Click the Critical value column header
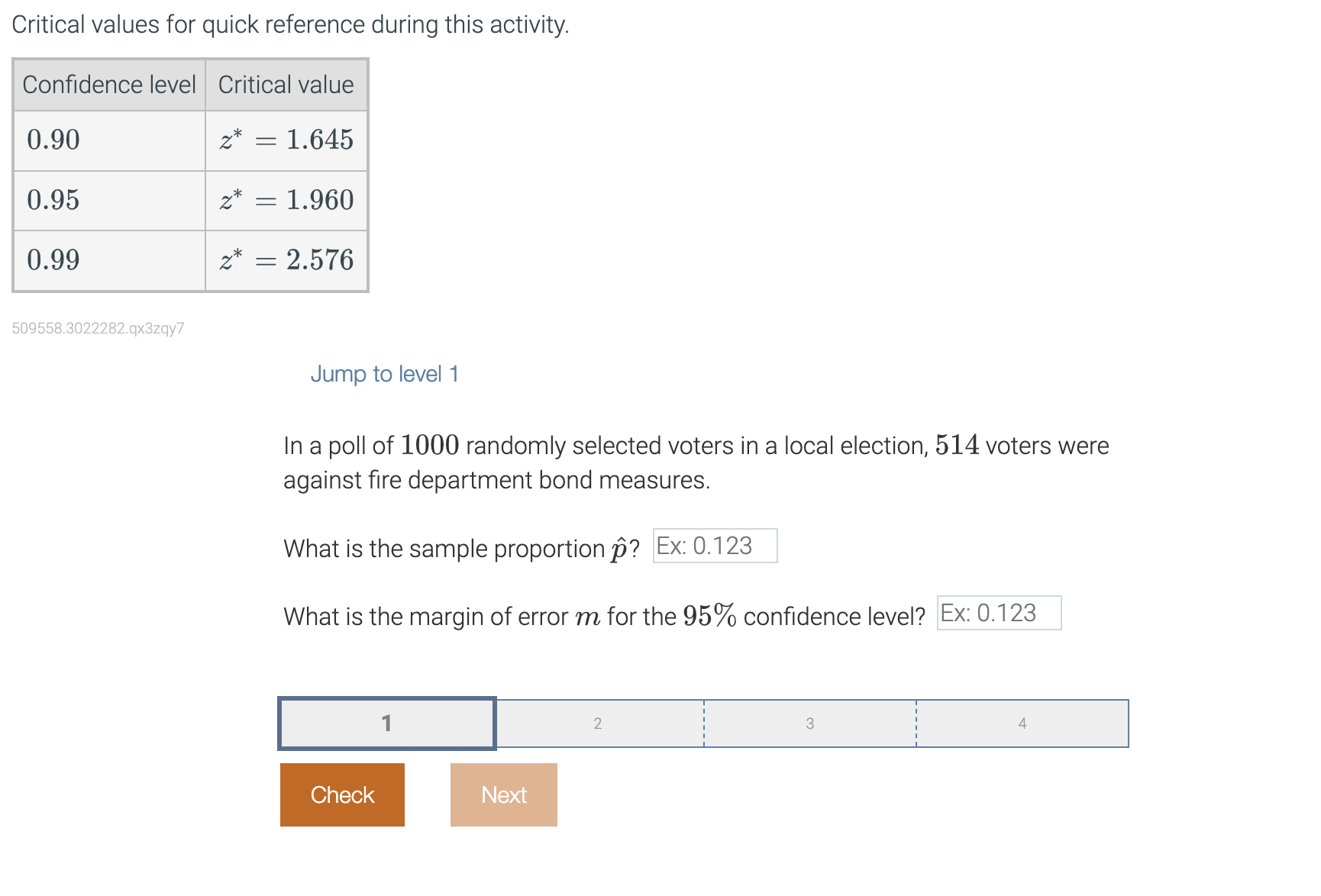The width and height of the screenshot is (1321, 896). pyautogui.click(x=286, y=85)
